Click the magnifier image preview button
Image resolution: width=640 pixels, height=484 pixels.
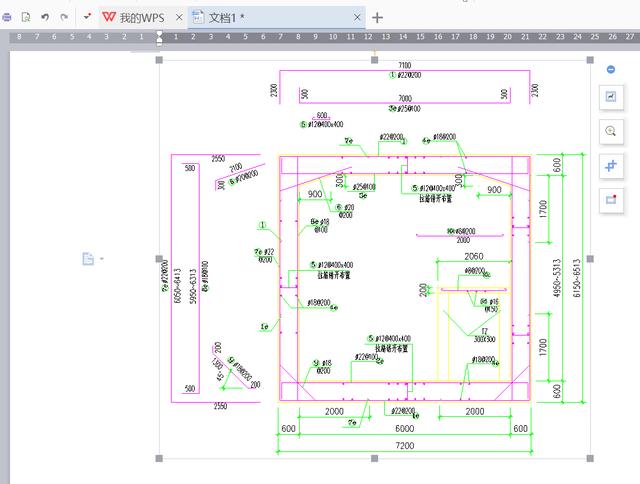[x=610, y=131]
